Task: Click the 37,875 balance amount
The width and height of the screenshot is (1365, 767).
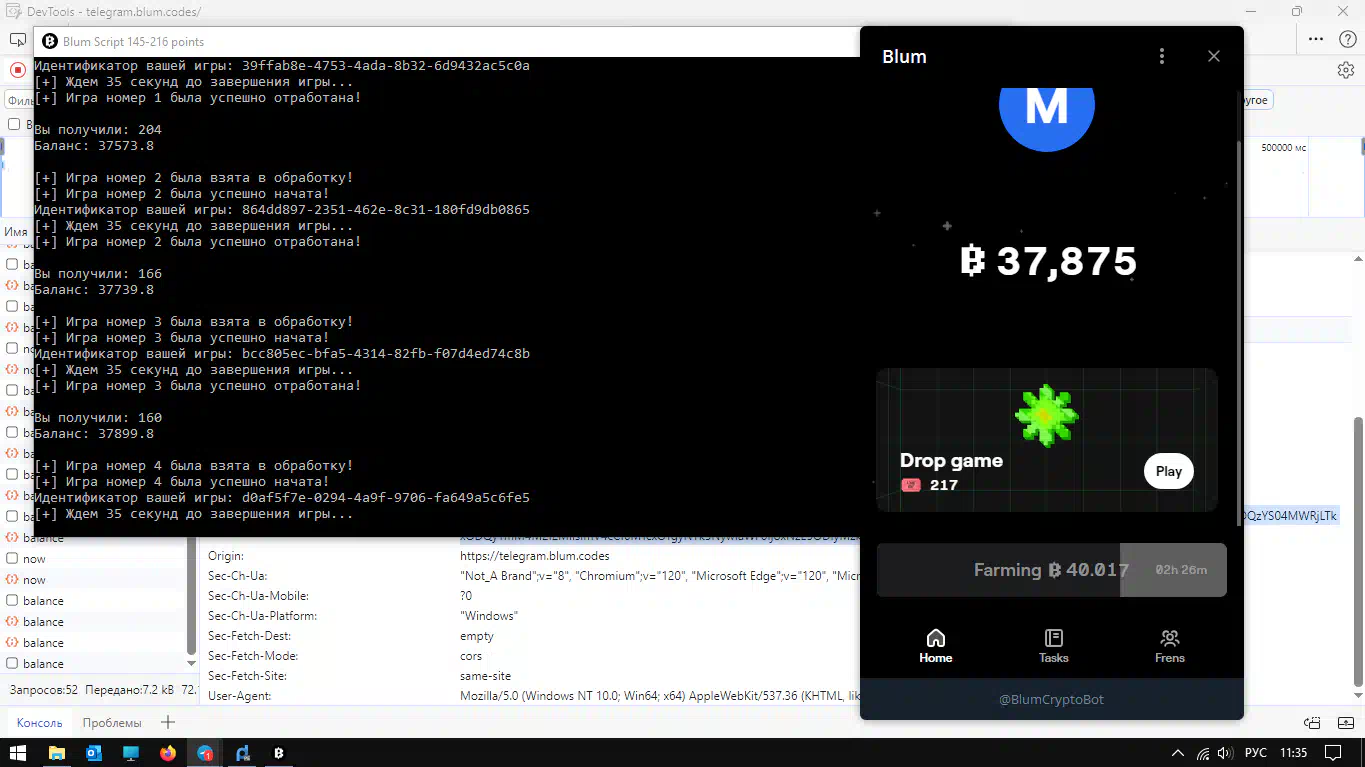Action: click(1049, 262)
